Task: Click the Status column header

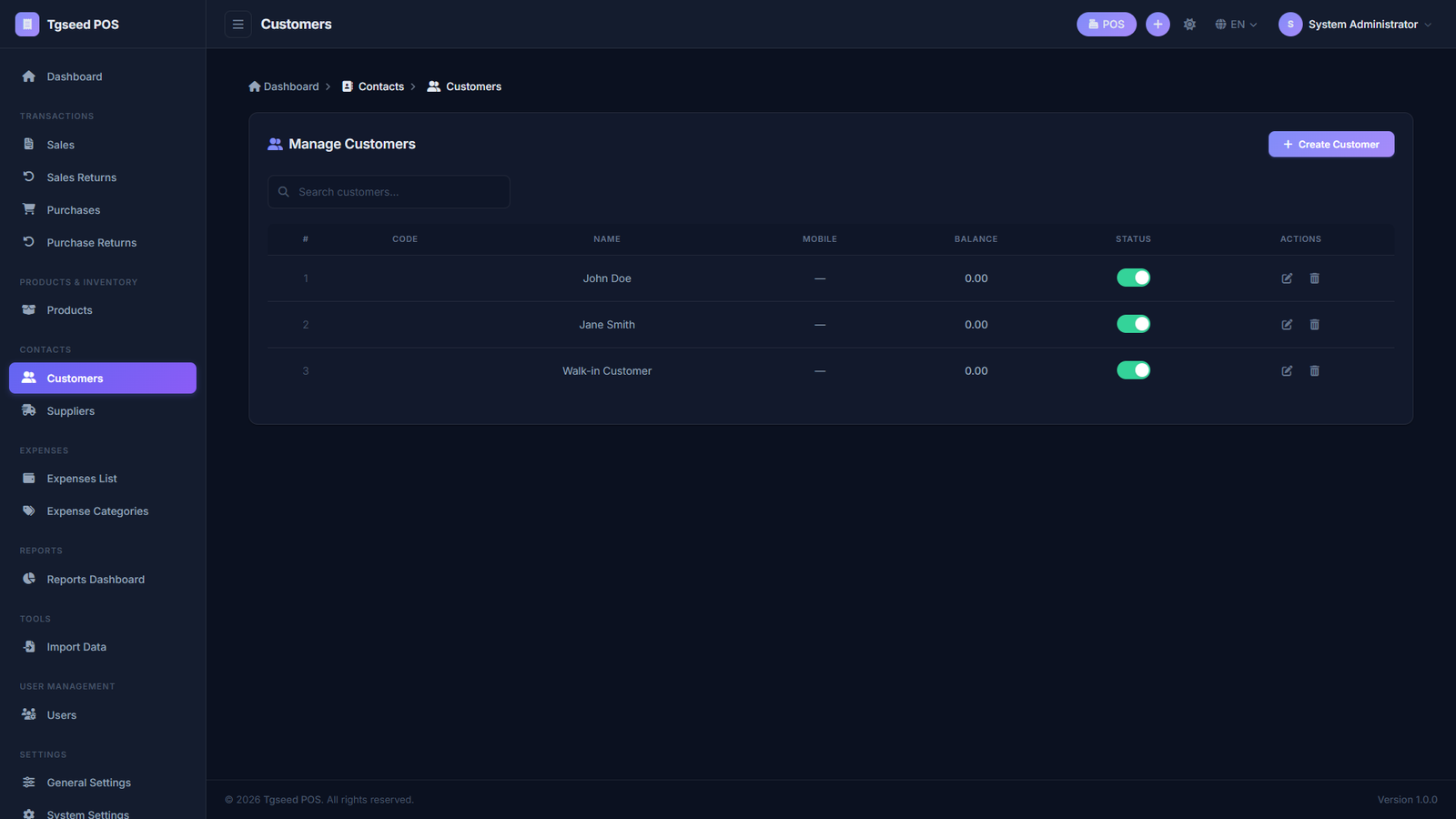Action: 1134,239
